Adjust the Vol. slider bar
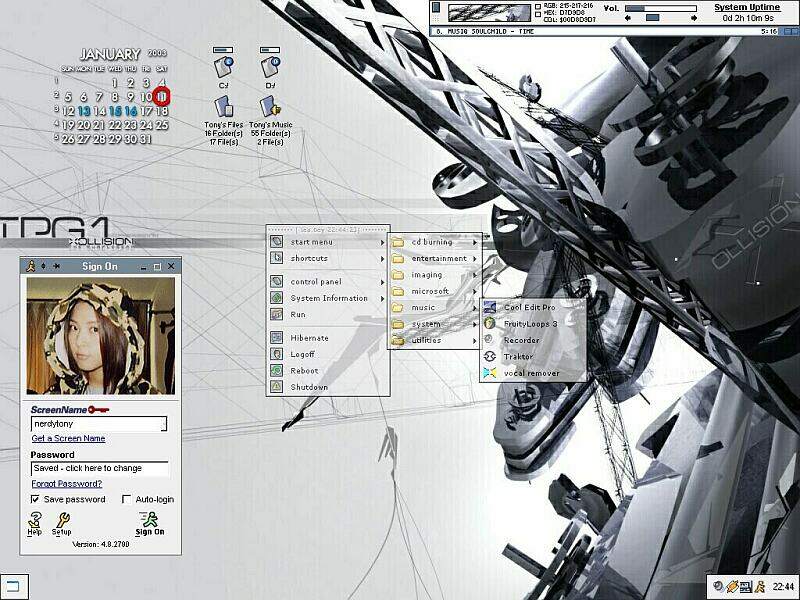Image resolution: width=800 pixels, height=600 pixels. pyautogui.click(x=660, y=9)
